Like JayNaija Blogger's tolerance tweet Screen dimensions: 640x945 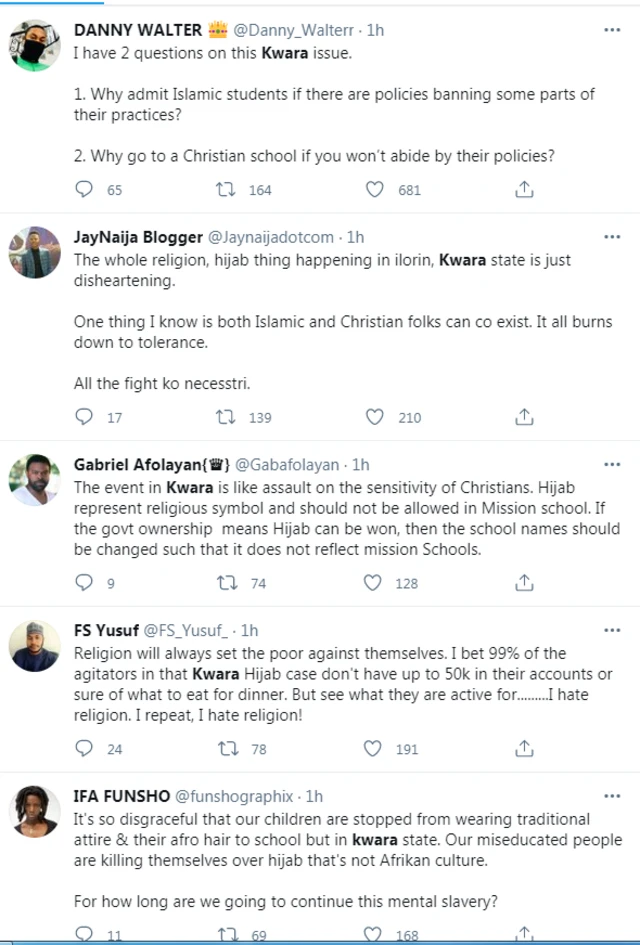[373, 417]
